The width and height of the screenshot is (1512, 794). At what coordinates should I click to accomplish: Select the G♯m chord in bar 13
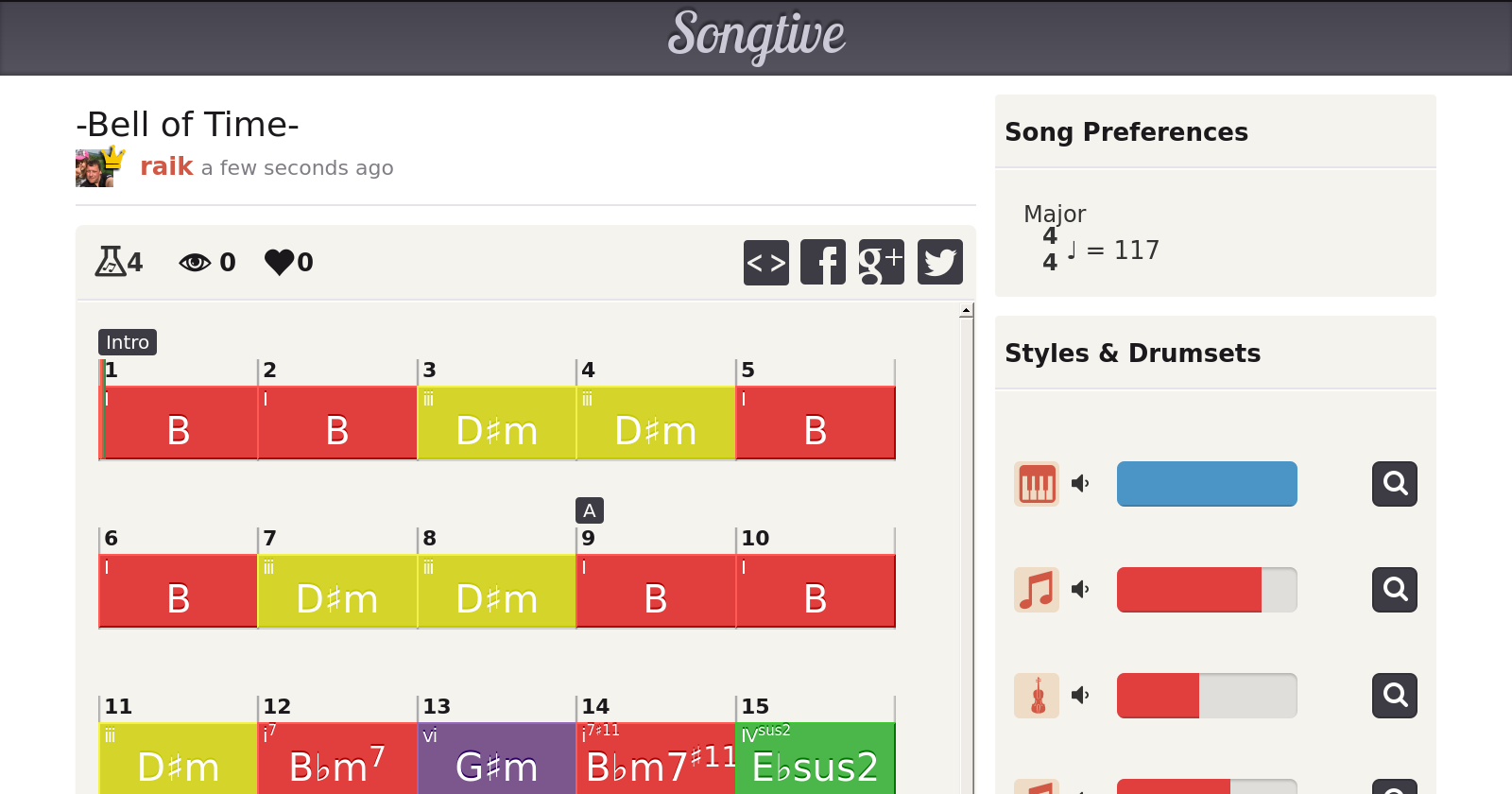pyautogui.click(x=496, y=759)
